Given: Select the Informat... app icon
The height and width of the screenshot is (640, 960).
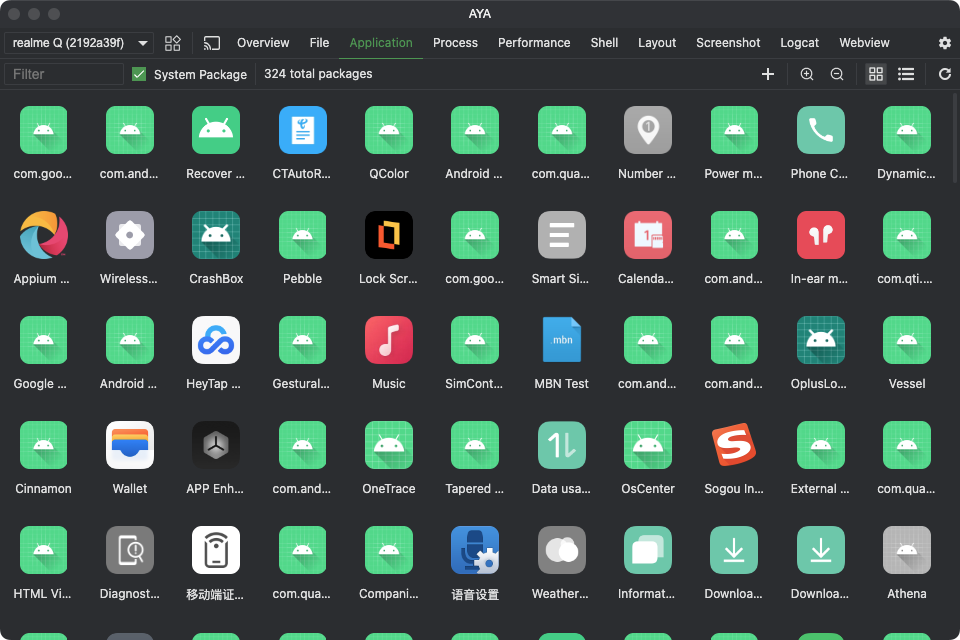Looking at the screenshot, I should (648, 550).
